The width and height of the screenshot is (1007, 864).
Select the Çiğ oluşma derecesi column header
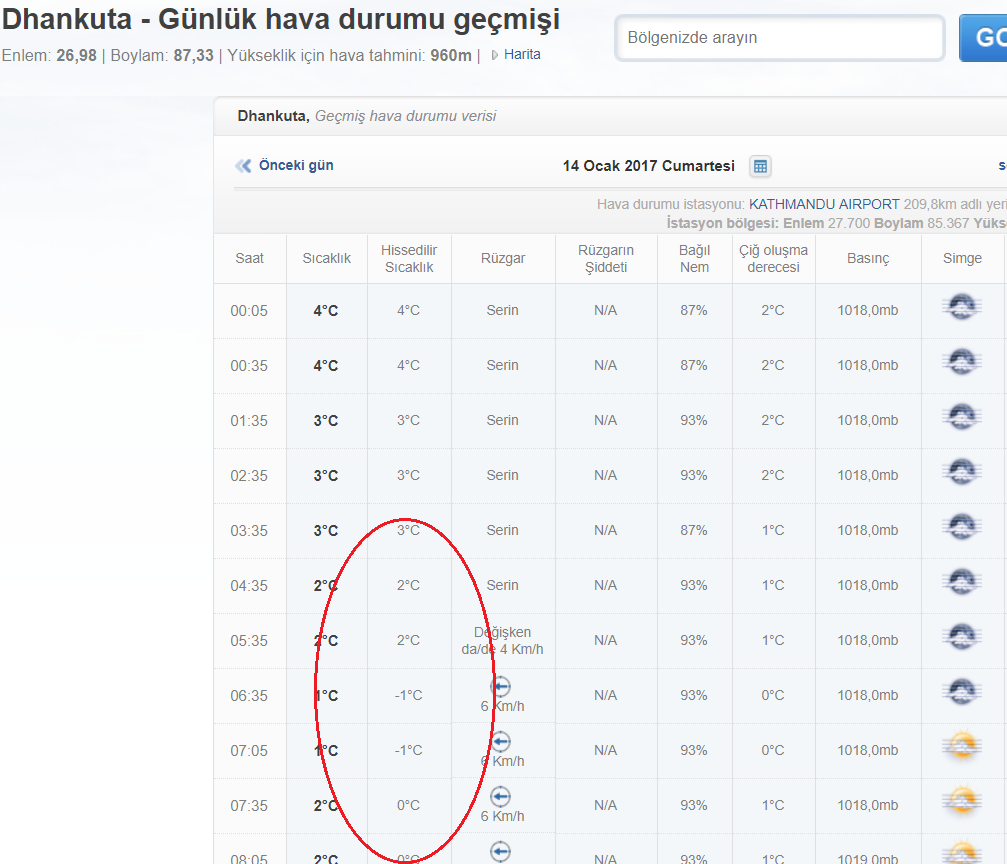tap(773, 259)
